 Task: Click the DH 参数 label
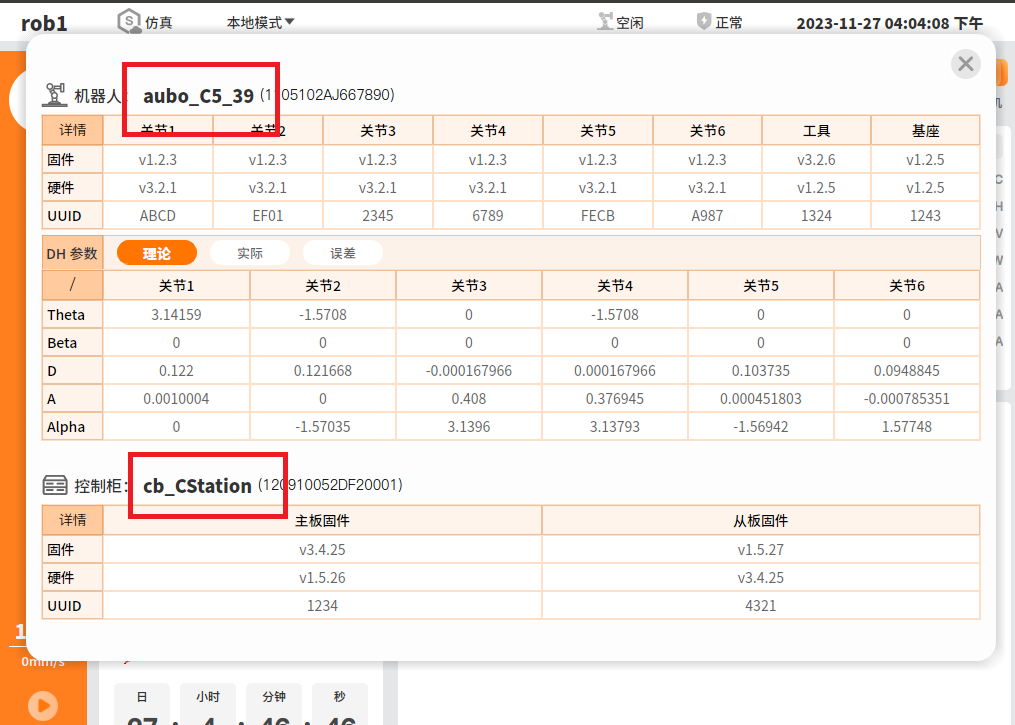coord(72,254)
